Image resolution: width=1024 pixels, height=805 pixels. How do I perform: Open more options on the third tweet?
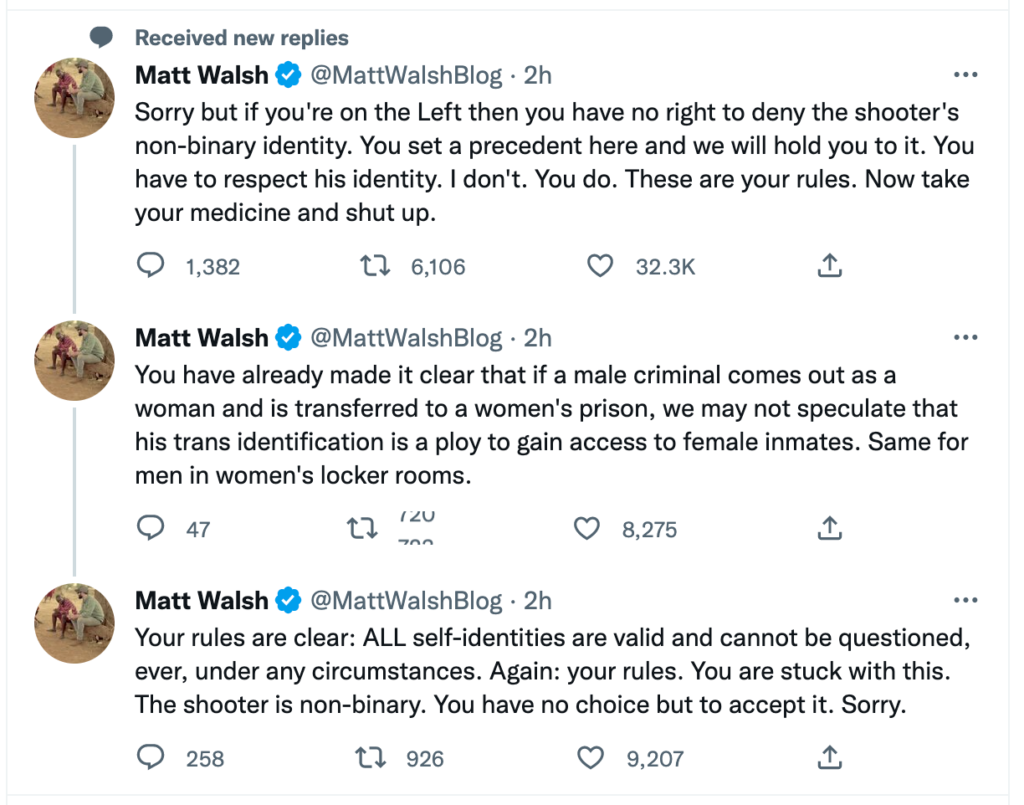point(965,600)
